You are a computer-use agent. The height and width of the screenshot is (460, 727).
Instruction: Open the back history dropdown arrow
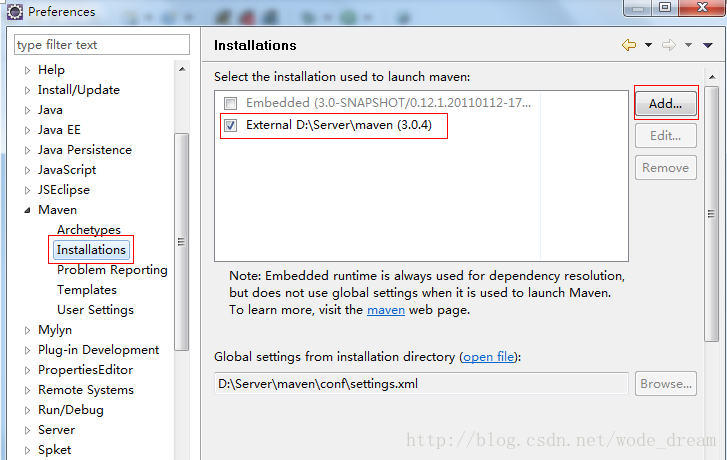pos(648,45)
